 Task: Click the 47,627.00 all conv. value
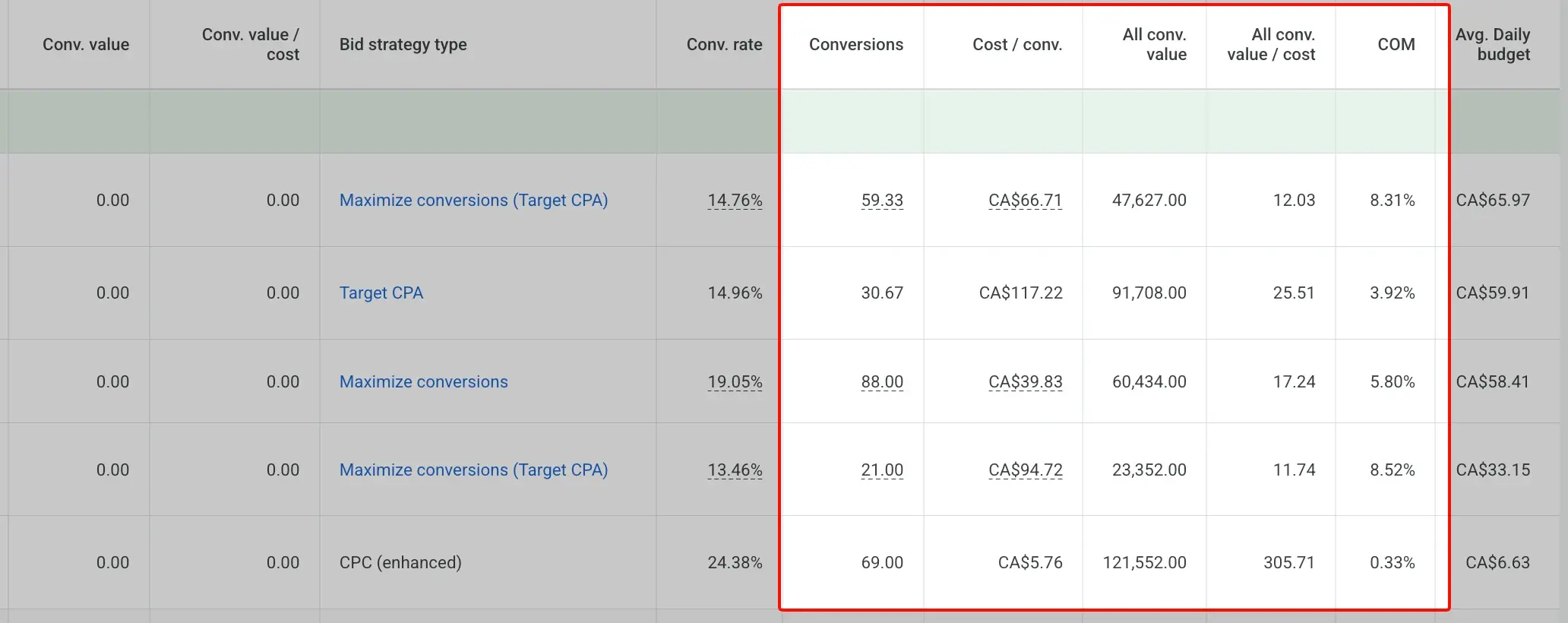[1149, 200]
